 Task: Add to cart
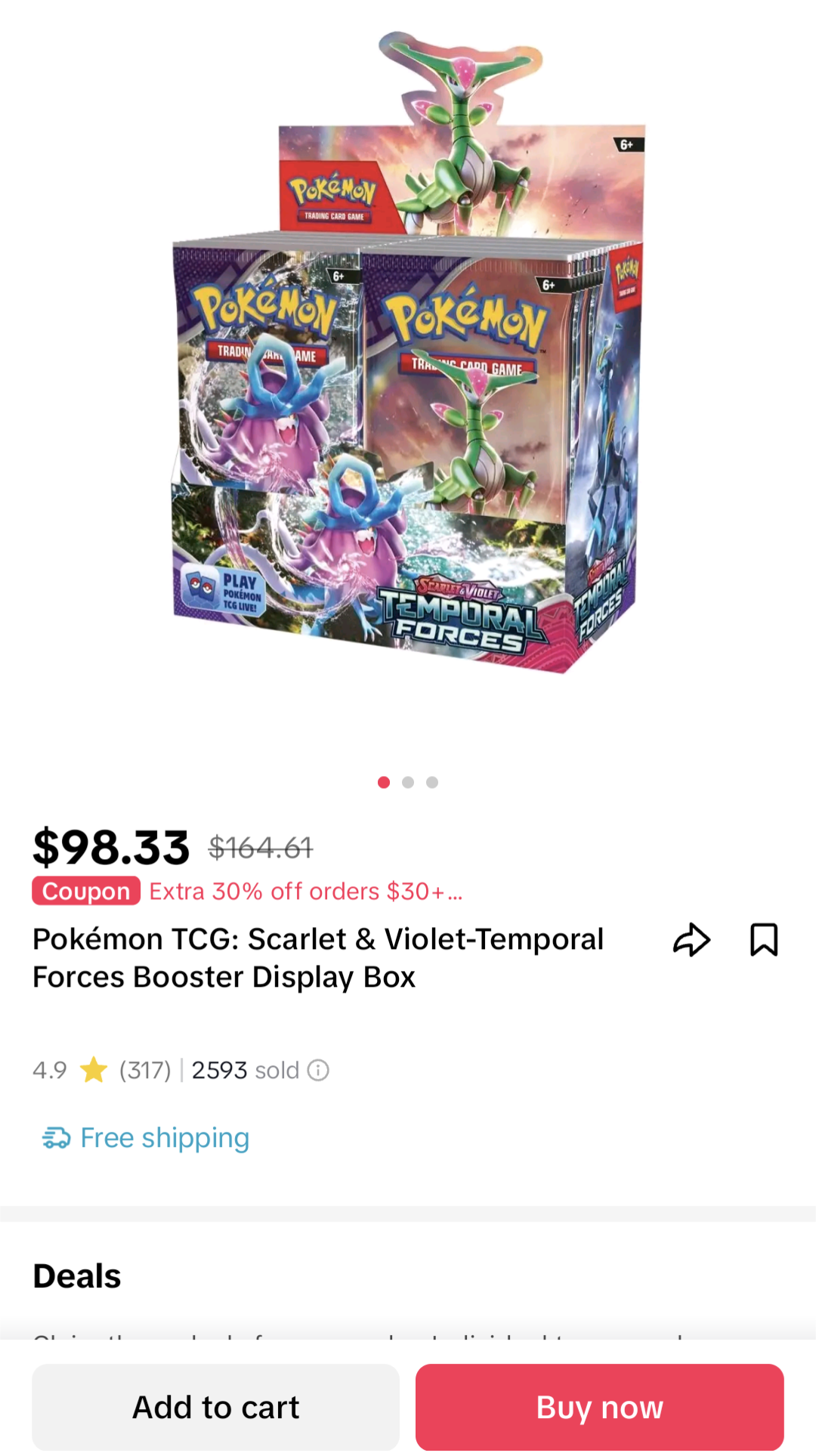(215, 1407)
